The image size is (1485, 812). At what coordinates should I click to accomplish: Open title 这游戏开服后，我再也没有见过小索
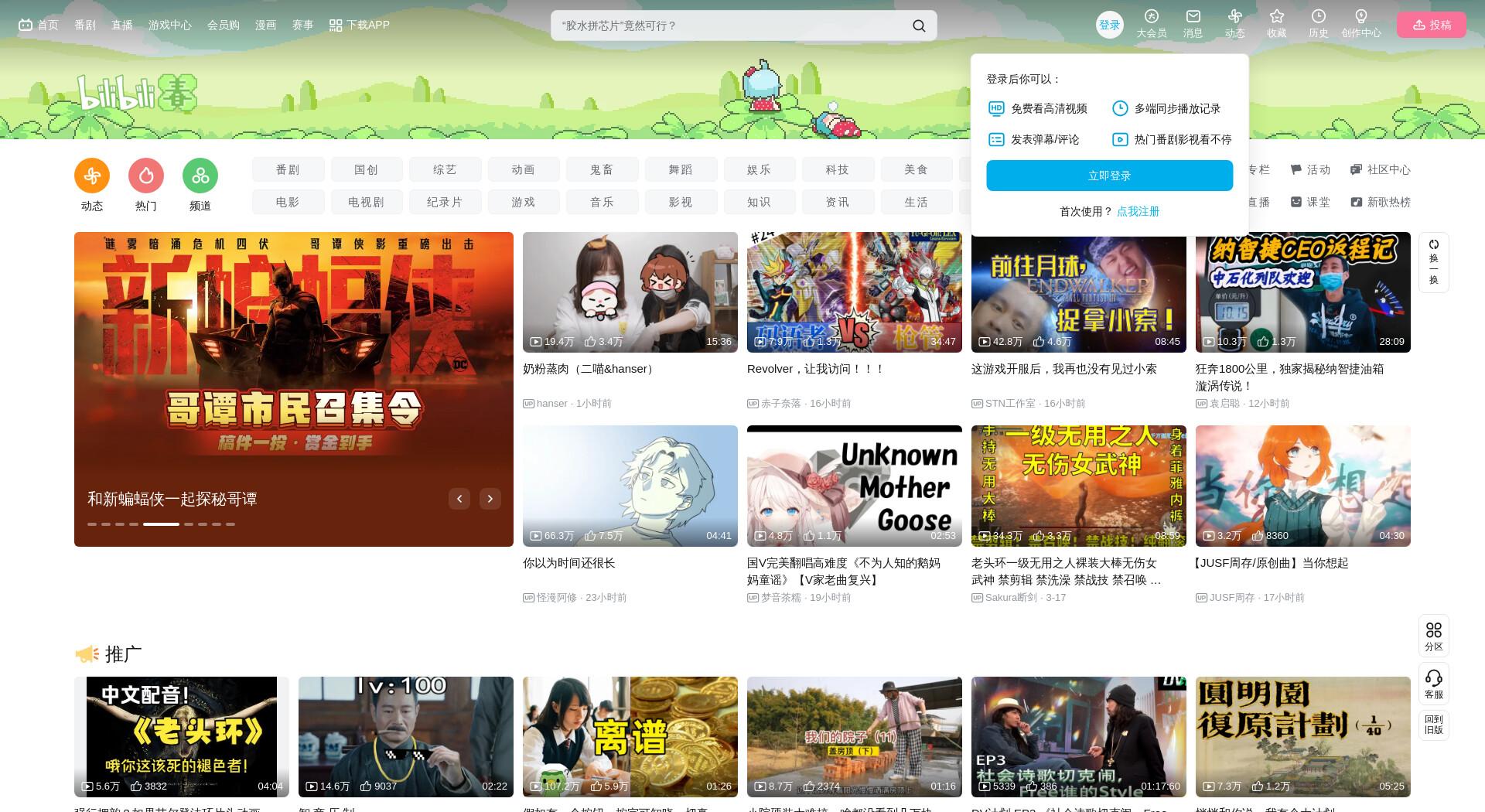1064,369
